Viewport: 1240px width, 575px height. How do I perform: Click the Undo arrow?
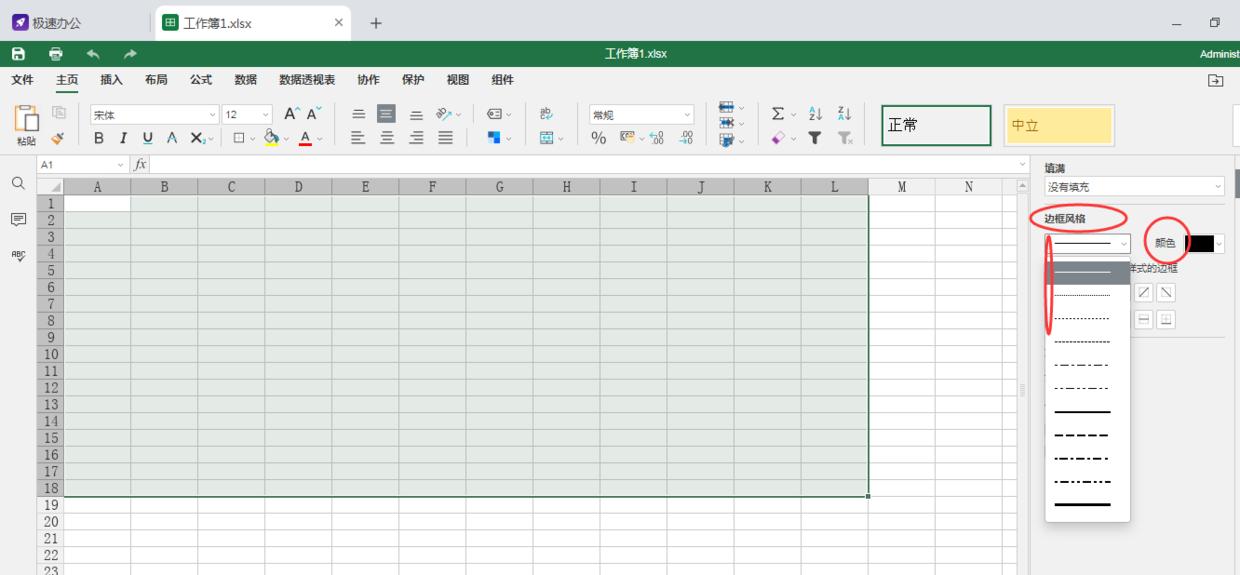click(93, 54)
